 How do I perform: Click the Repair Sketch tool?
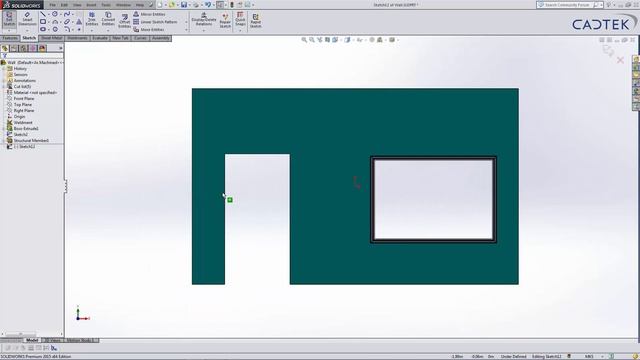click(x=225, y=21)
